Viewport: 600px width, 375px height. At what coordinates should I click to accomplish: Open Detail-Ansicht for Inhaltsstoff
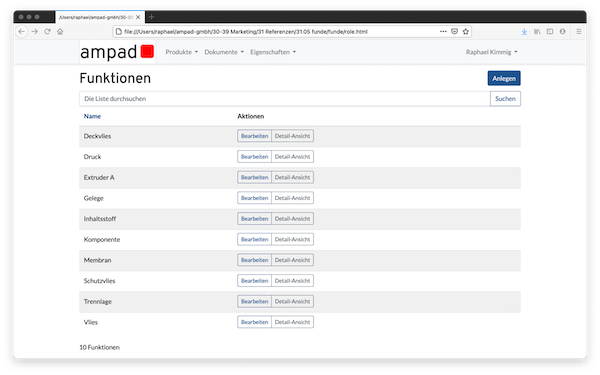coord(292,218)
